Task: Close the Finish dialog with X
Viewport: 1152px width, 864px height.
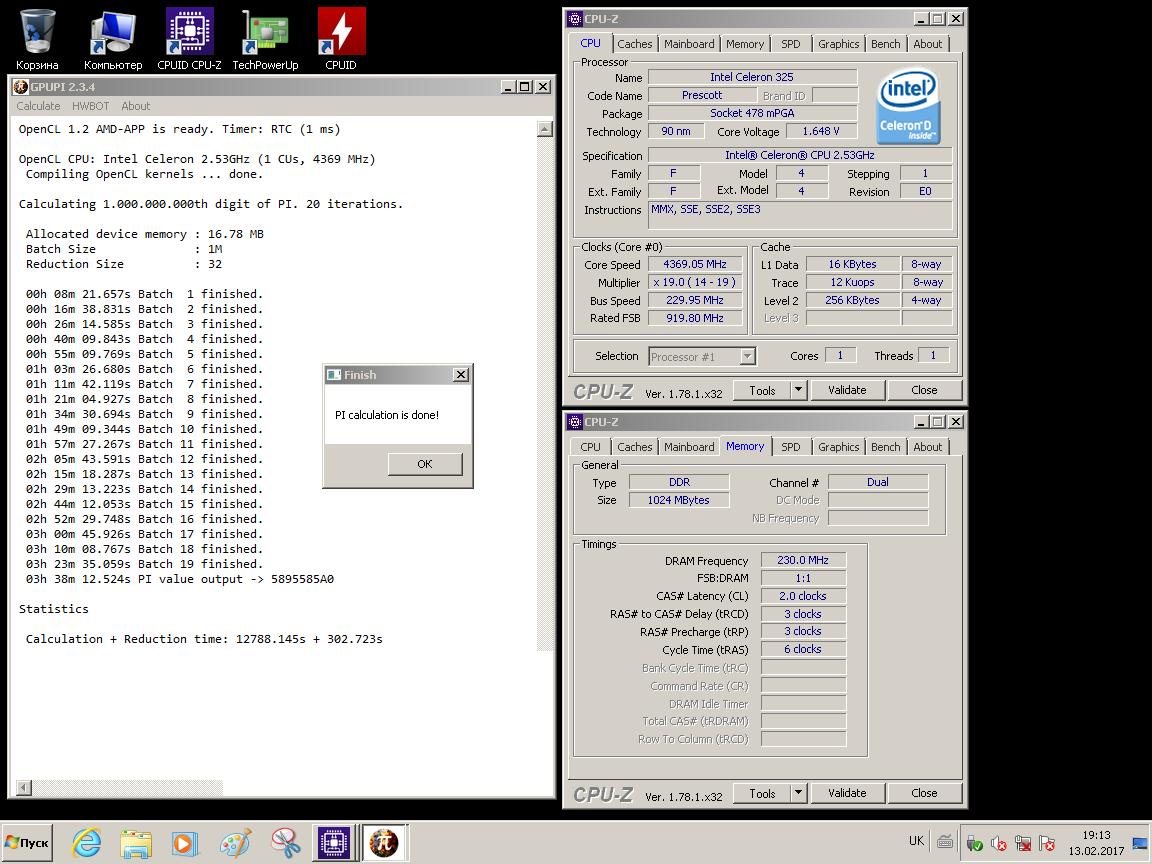Action: pyautogui.click(x=461, y=375)
